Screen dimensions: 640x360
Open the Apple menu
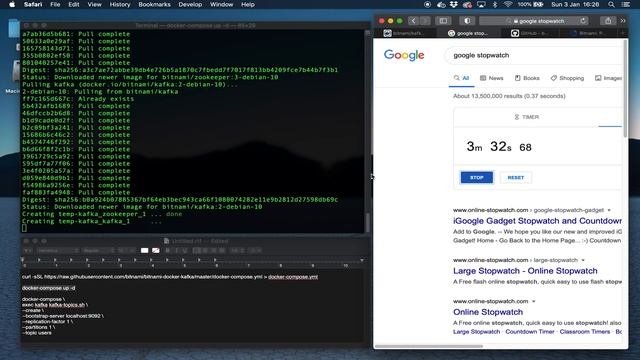pos(12,4)
